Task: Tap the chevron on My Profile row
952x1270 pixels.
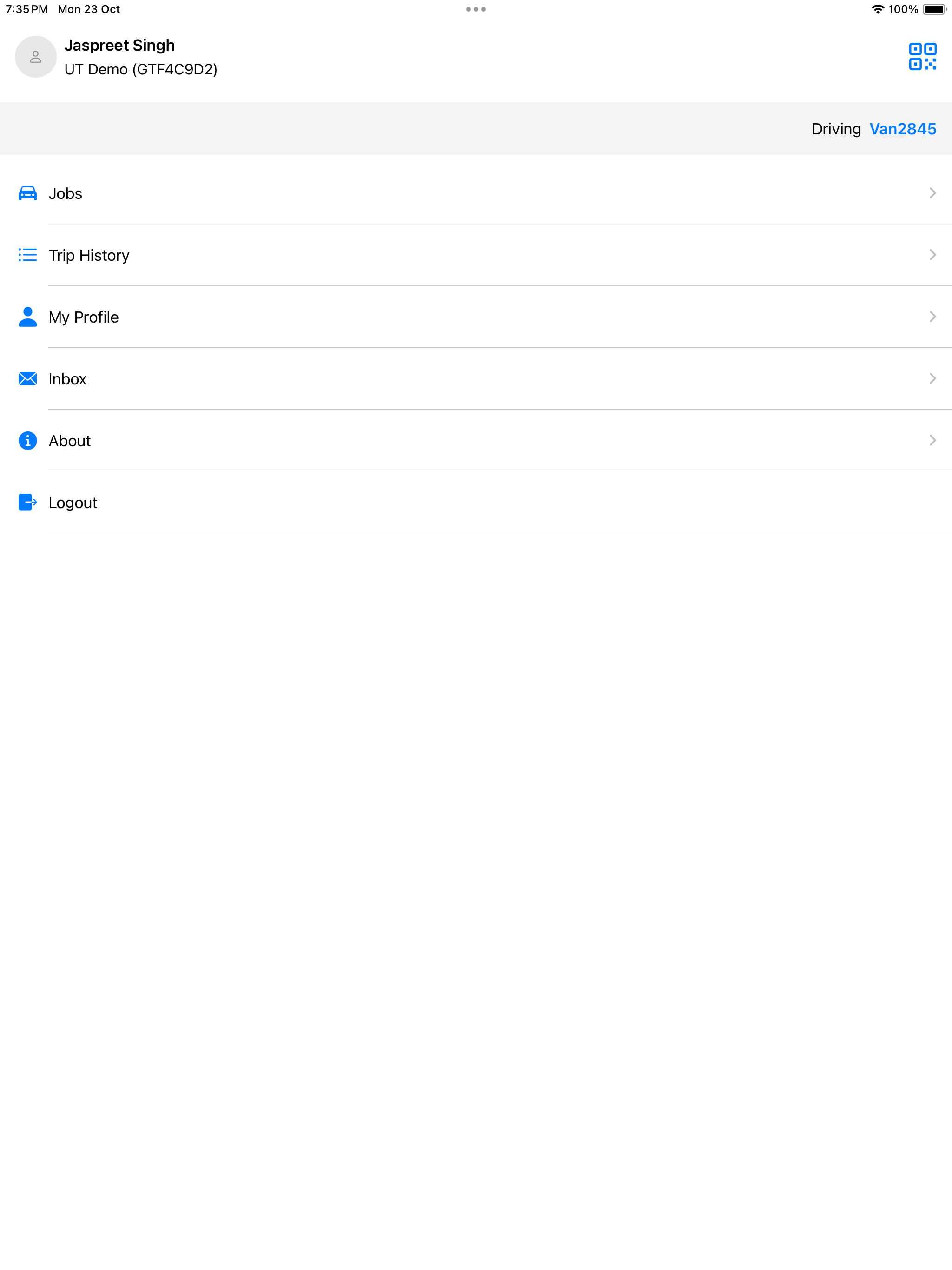Action: 932,317
